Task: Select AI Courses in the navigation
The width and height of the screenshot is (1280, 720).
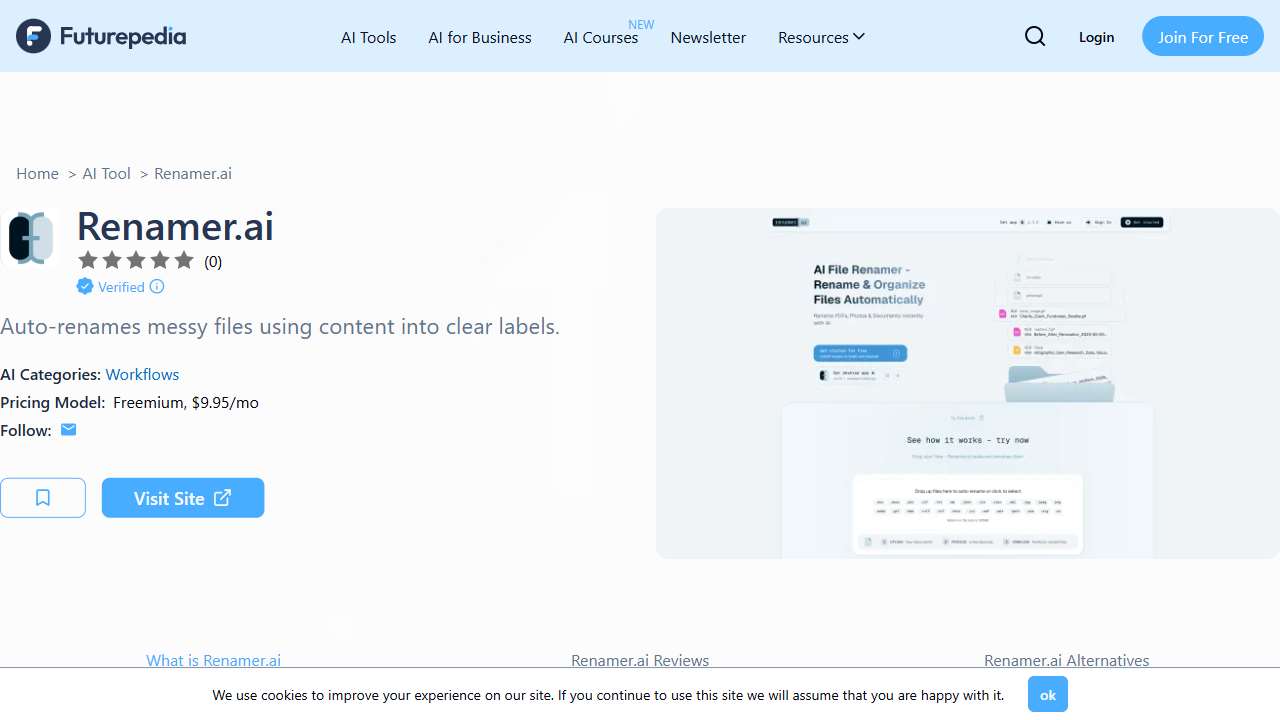Action: point(600,37)
